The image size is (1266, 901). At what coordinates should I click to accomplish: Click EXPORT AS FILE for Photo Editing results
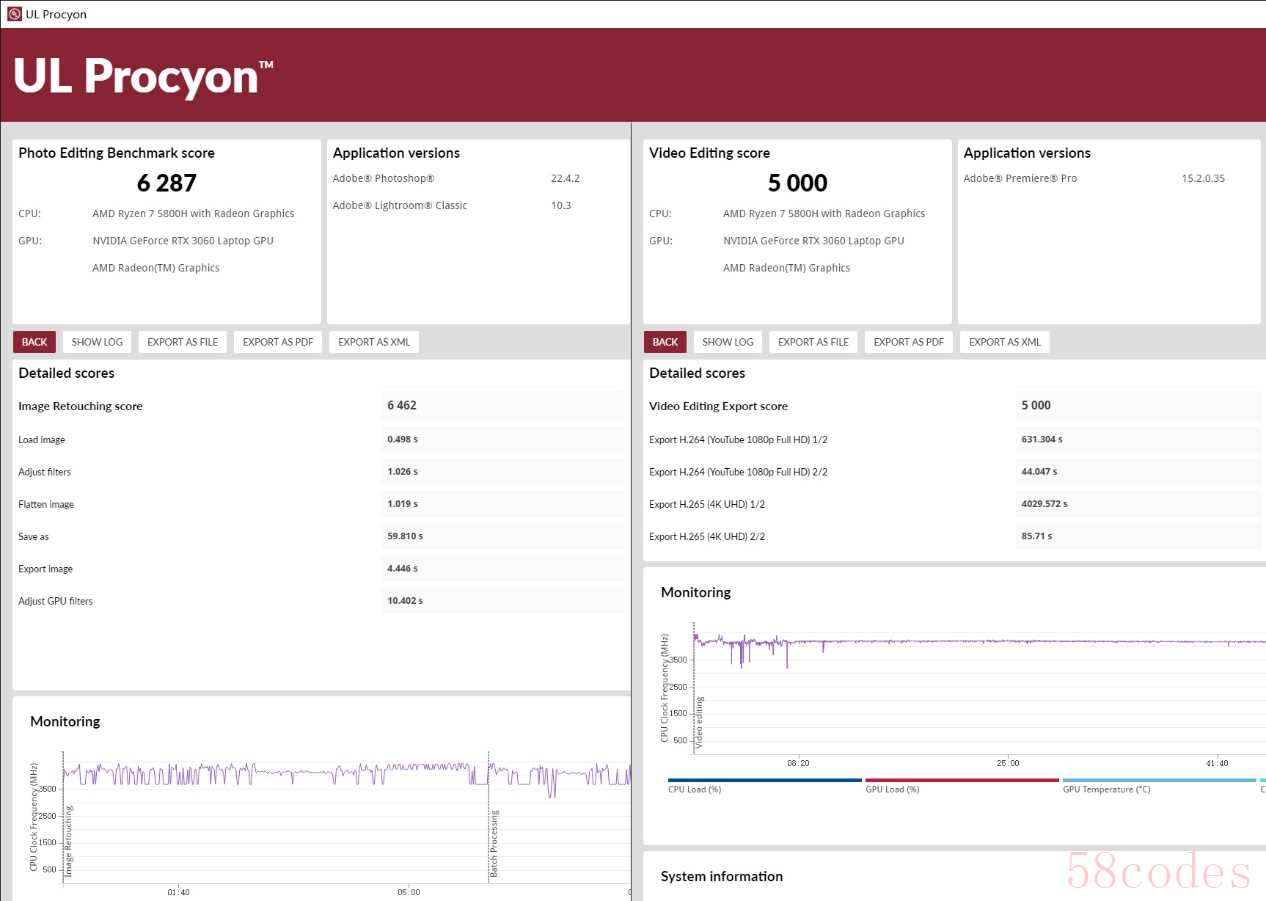point(182,342)
